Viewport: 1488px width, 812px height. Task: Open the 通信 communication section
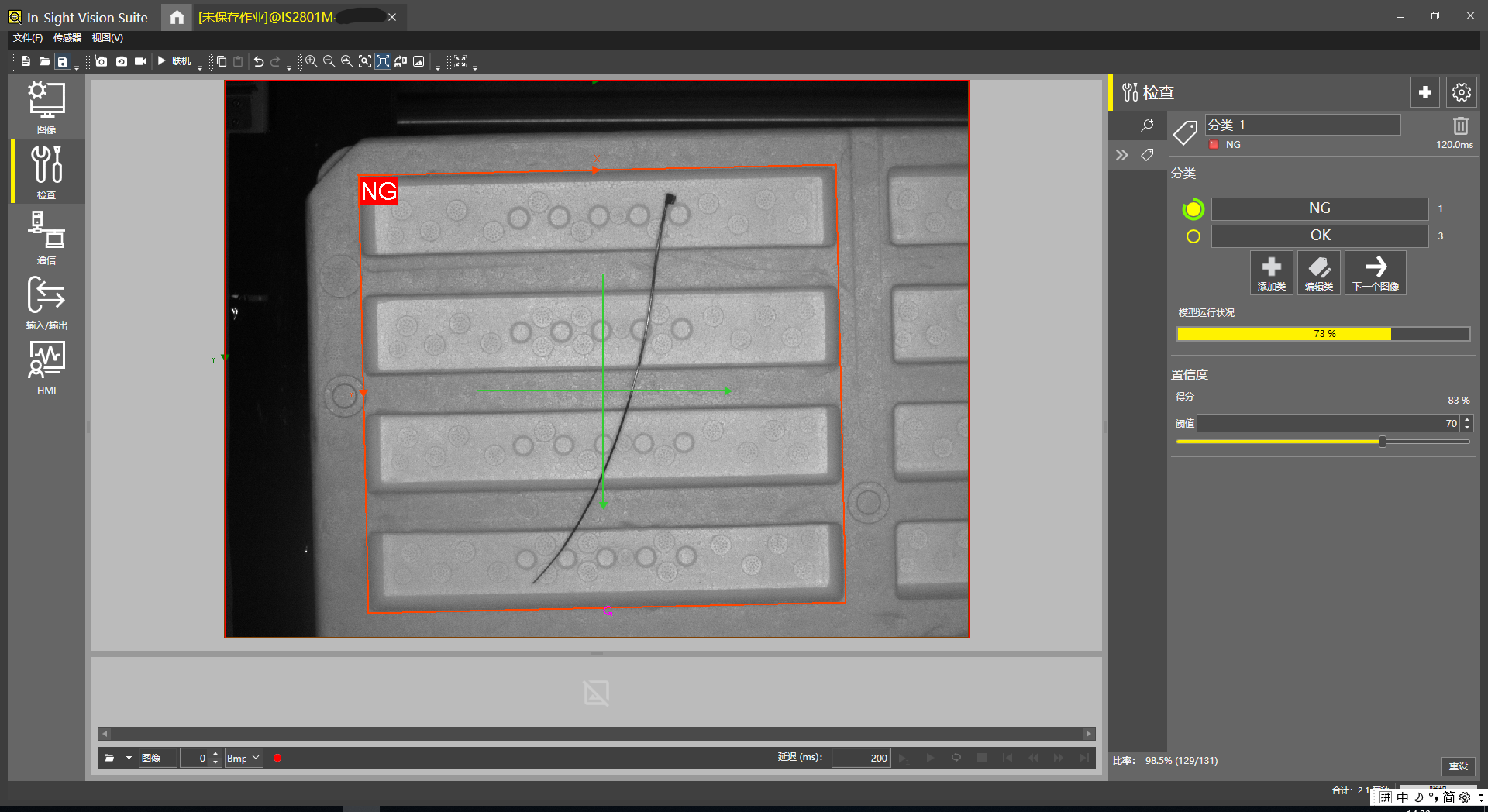click(46, 237)
